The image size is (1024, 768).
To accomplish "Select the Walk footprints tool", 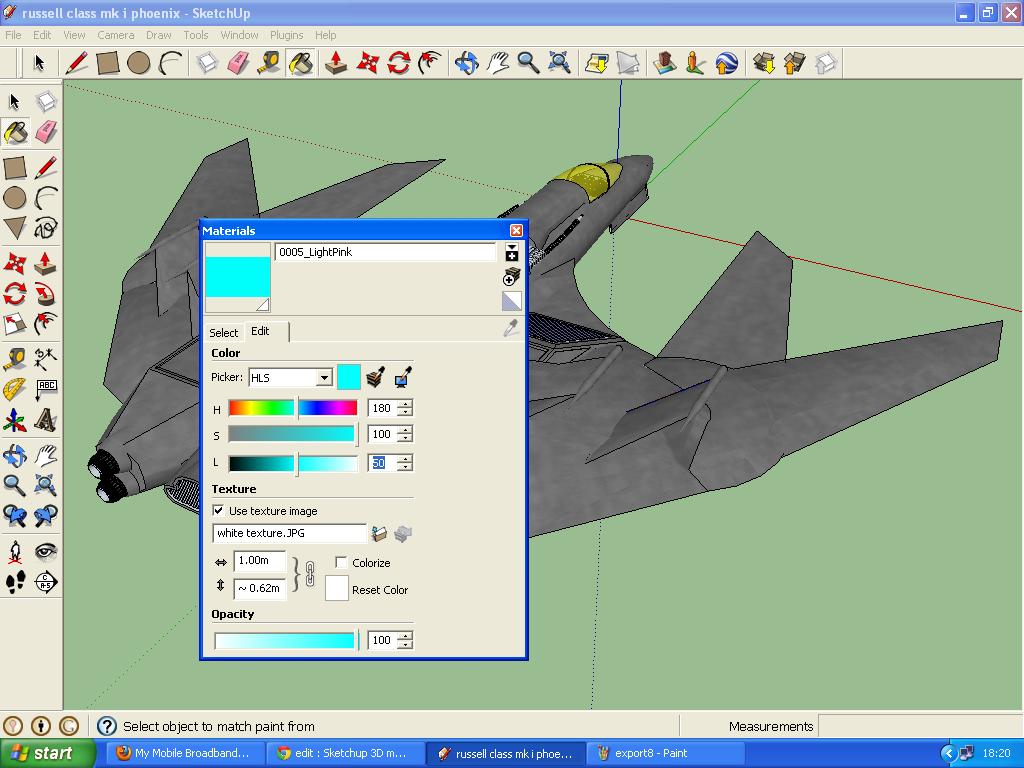I will [x=15, y=581].
